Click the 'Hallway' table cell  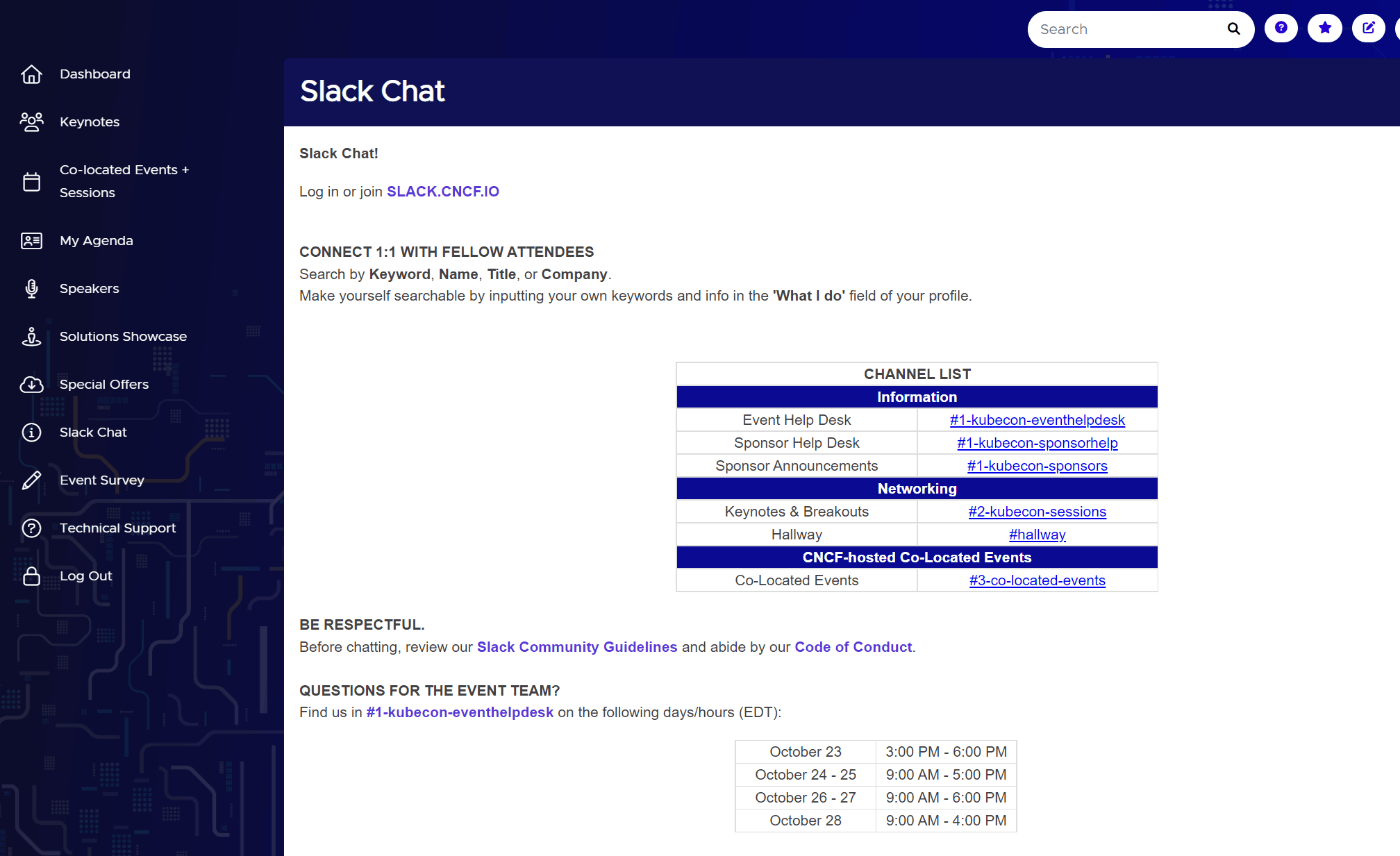pyautogui.click(x=797, y=535)
